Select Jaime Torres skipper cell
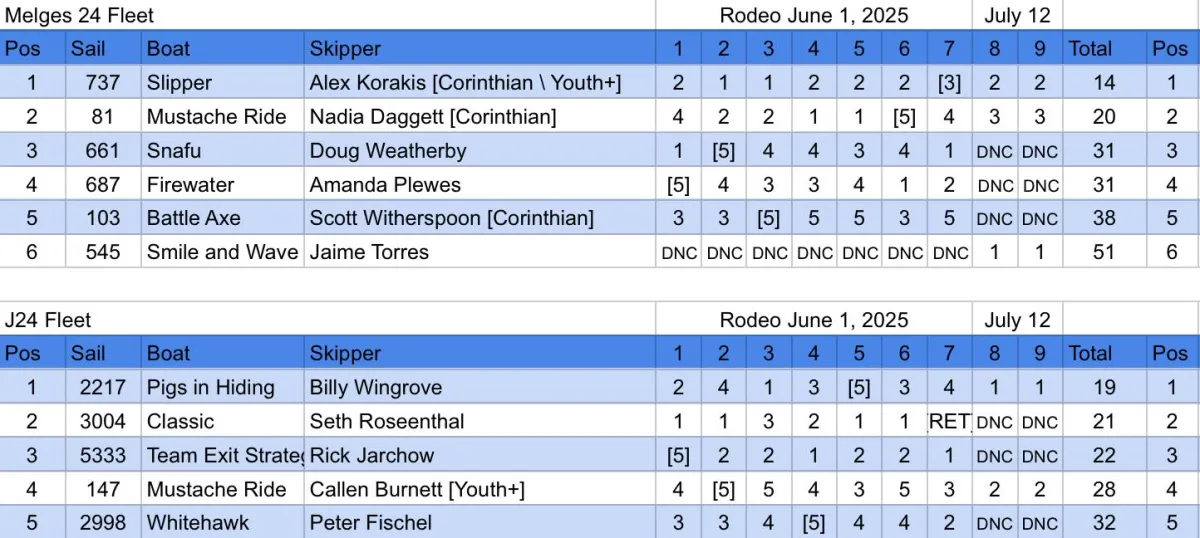Image resolution: width=1200 pixels, height=538 pixels. 369,252
